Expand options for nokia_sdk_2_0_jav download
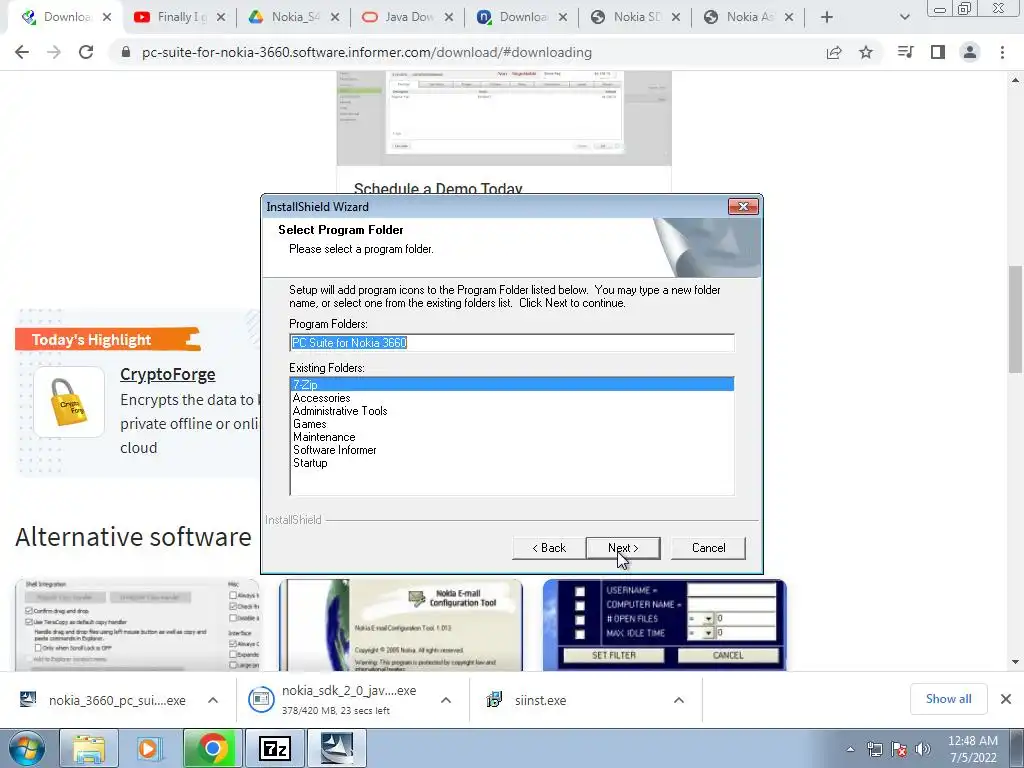Screen dimensions: 1024x768 pyautogui.click(x=446, y=700)
